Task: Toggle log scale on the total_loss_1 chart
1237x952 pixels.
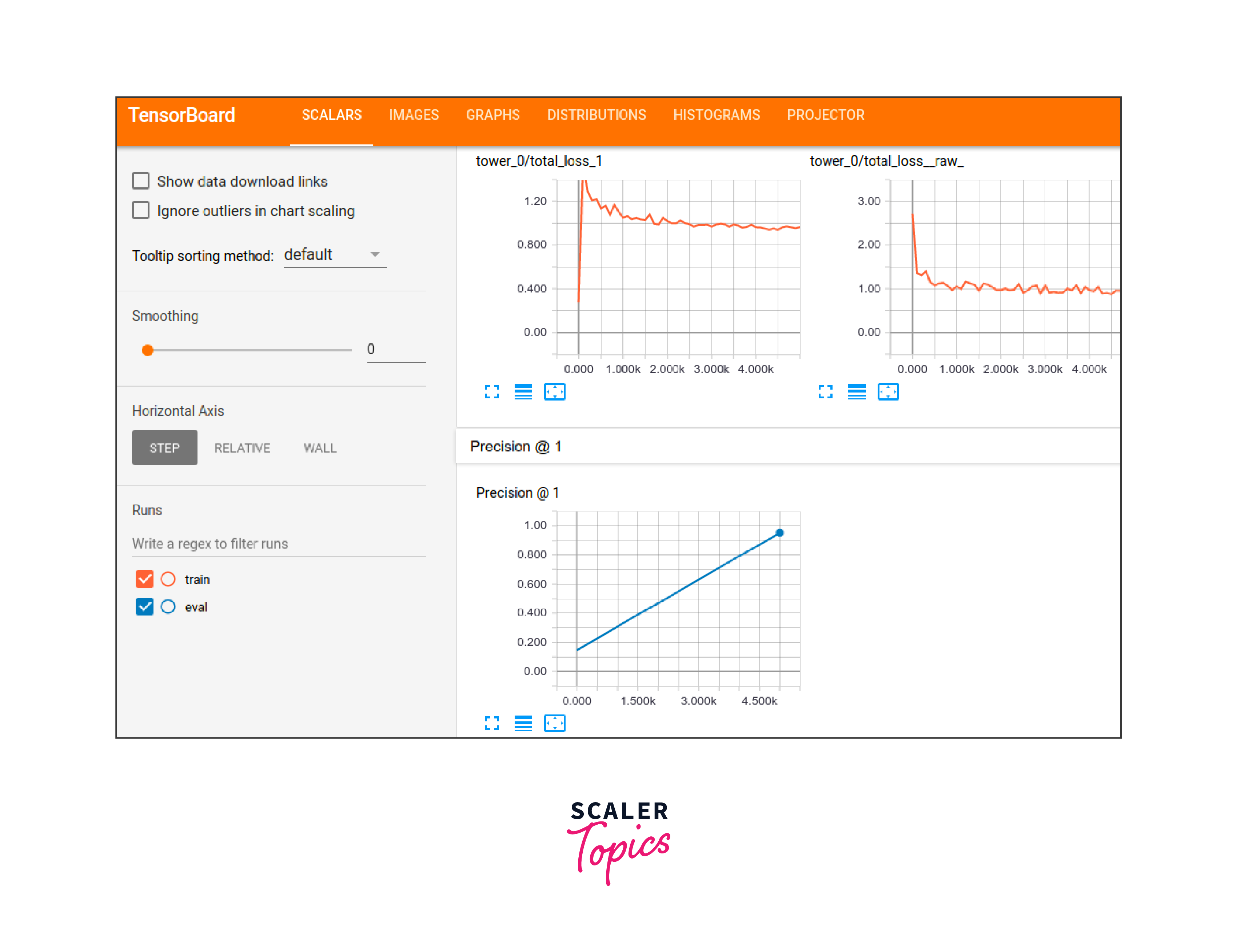Action: (523, 391)
